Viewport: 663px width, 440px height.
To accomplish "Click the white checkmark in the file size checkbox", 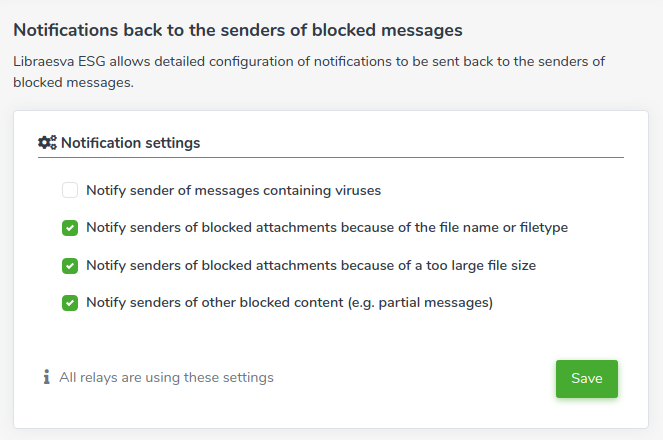I will 70,266.
